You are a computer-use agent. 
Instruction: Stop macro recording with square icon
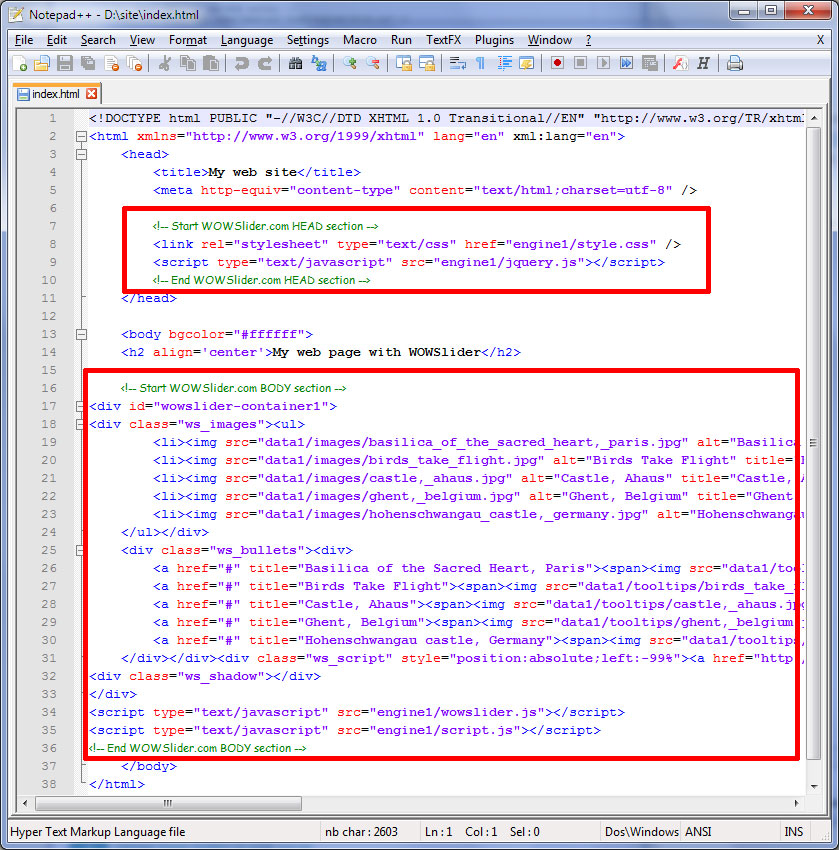[580, 63]
